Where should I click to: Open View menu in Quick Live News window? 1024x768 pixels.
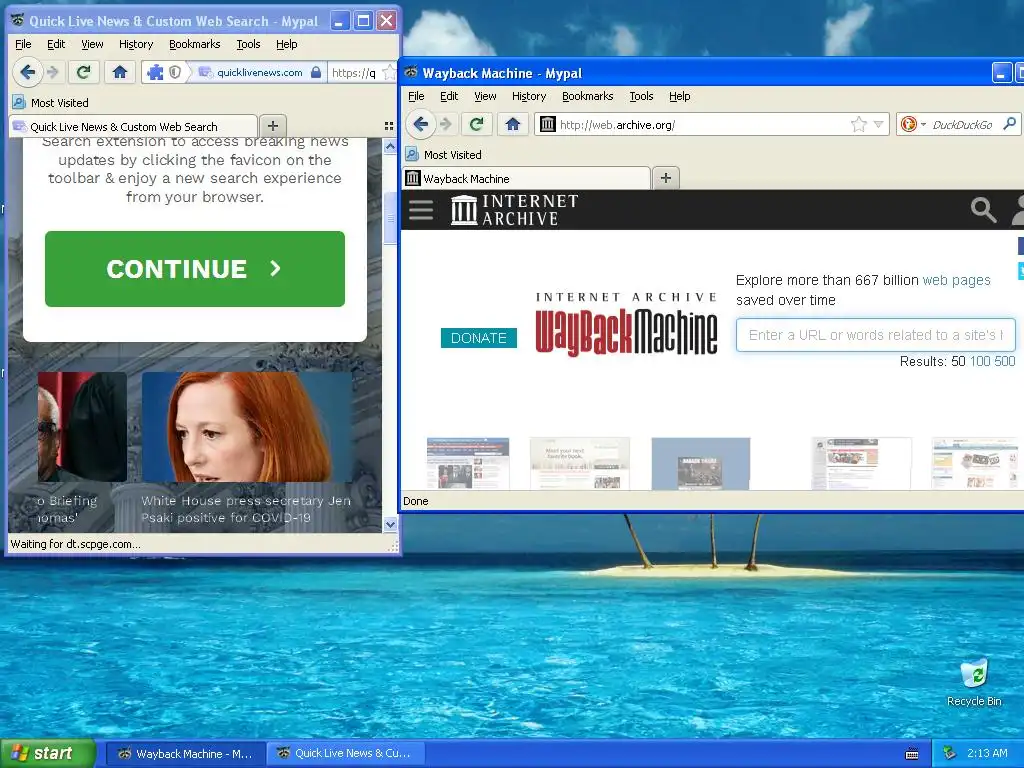tap(92, 44)
